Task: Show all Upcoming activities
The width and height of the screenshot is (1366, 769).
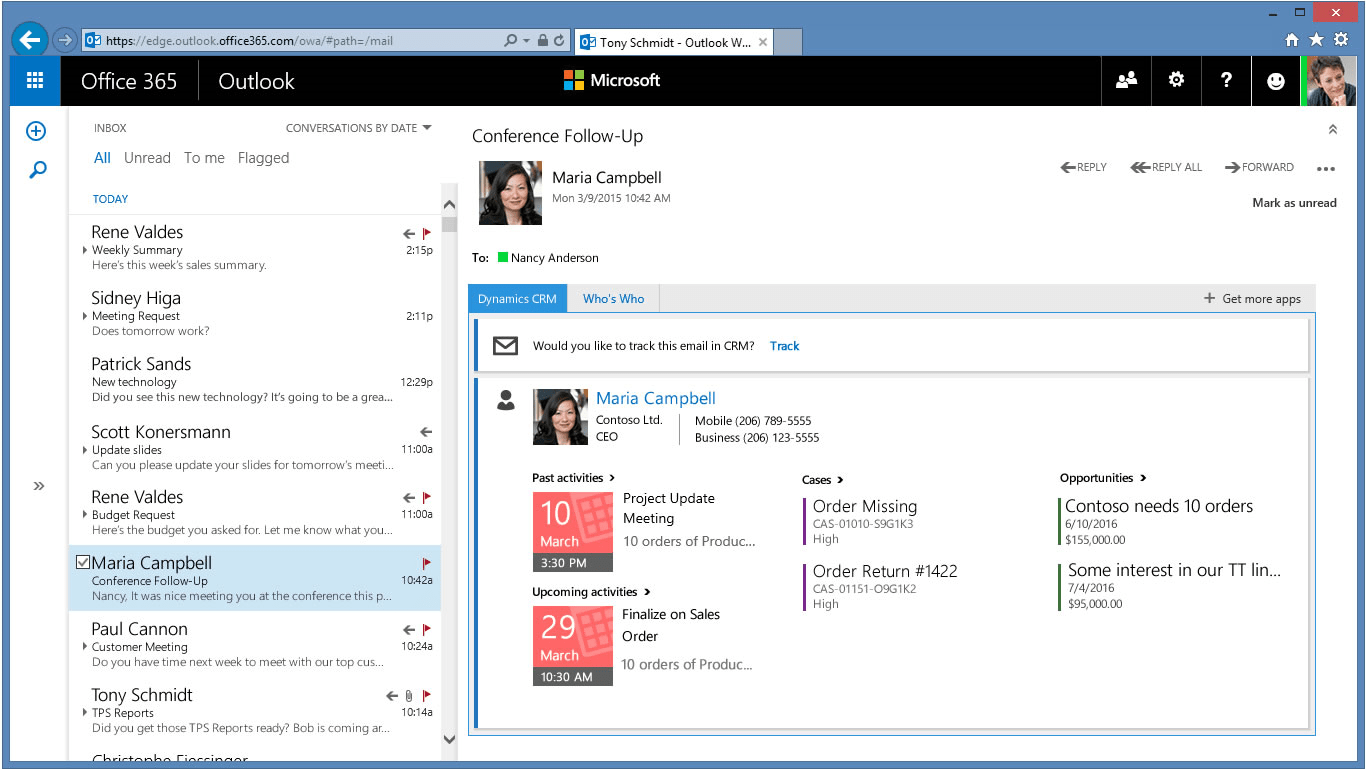Action: [592, 592]
